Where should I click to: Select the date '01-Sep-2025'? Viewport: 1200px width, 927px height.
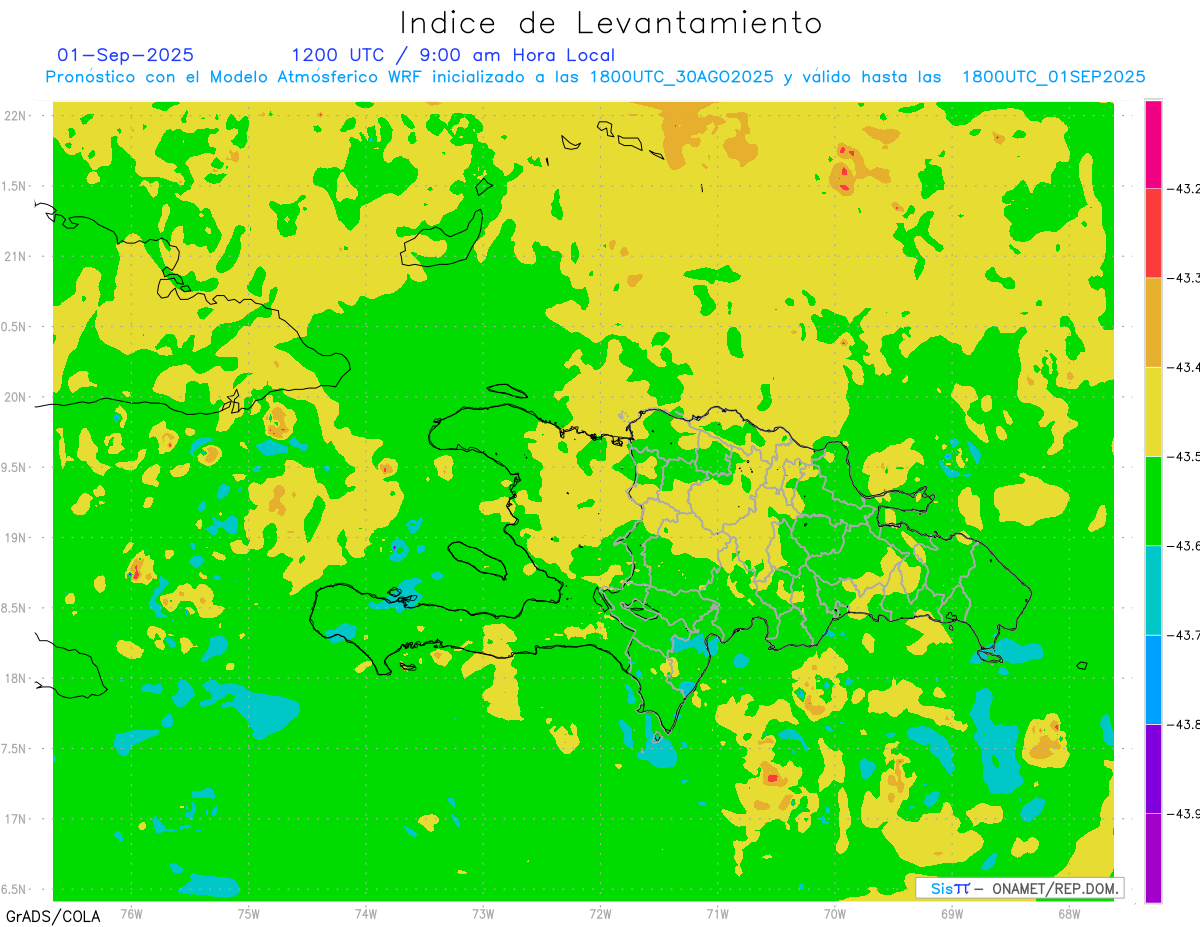click(126, 55)
